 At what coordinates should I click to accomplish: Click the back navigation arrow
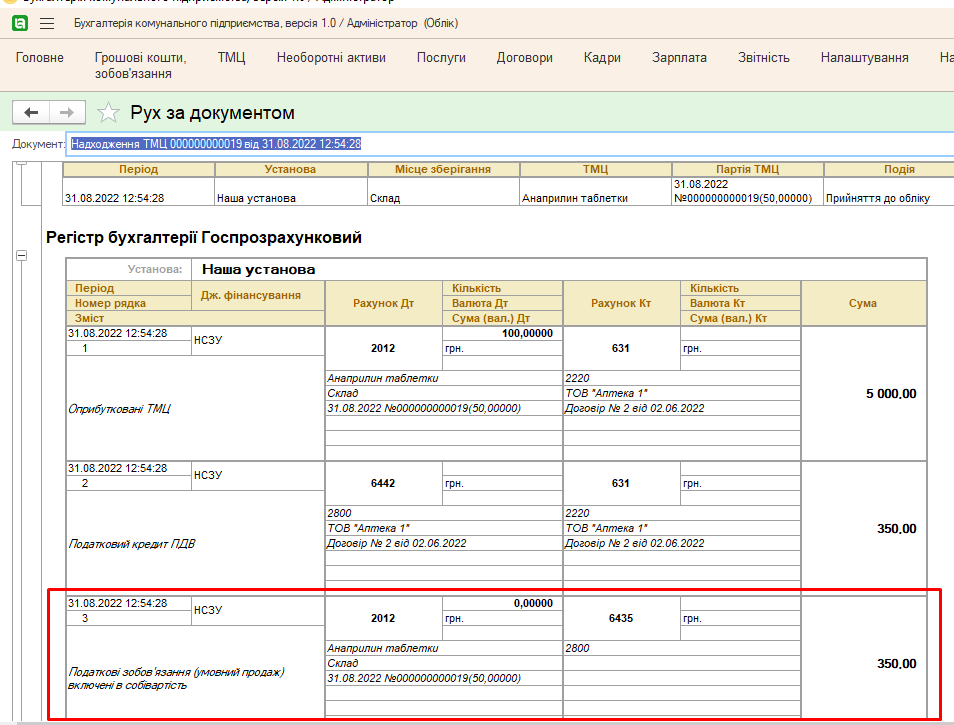tap(30, 112)
